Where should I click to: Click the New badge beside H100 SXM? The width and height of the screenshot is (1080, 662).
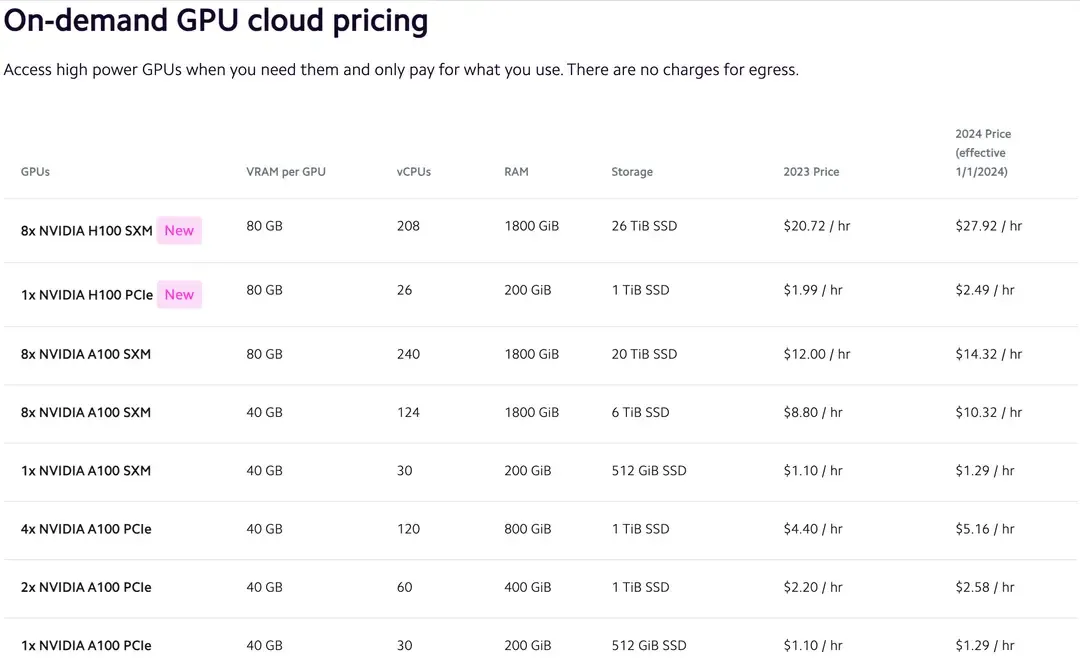pyautogui.click(x=179, y=231)
